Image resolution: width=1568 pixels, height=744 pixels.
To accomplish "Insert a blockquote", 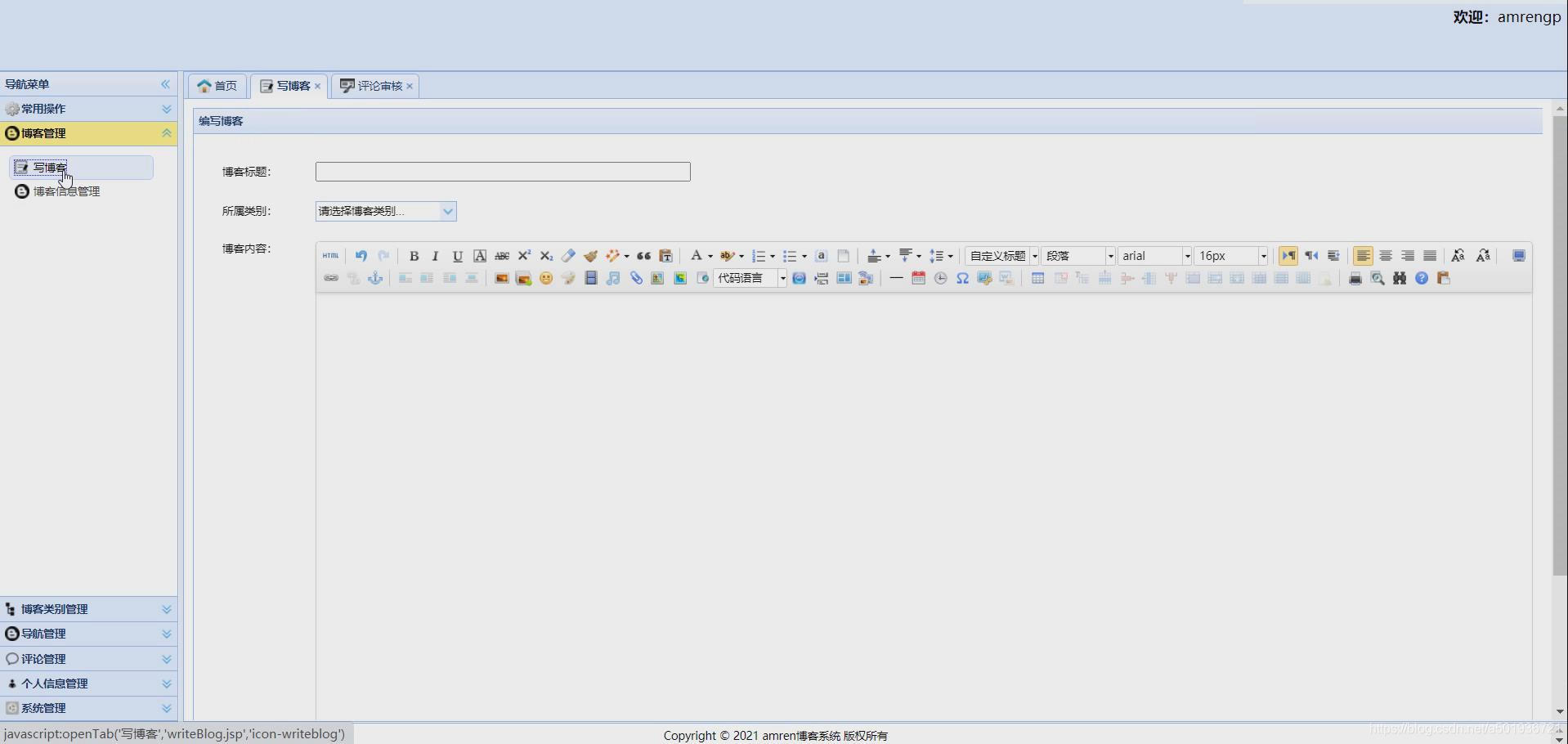I will (x=644, y=256).
